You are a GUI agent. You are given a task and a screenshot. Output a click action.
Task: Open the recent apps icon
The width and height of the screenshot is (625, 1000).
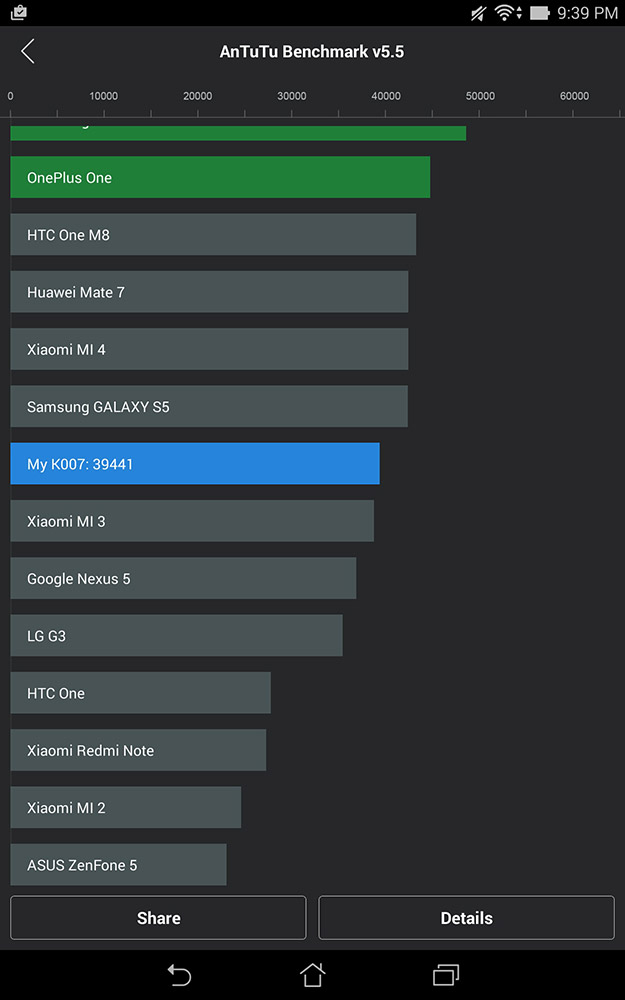(x=446, y=974)
